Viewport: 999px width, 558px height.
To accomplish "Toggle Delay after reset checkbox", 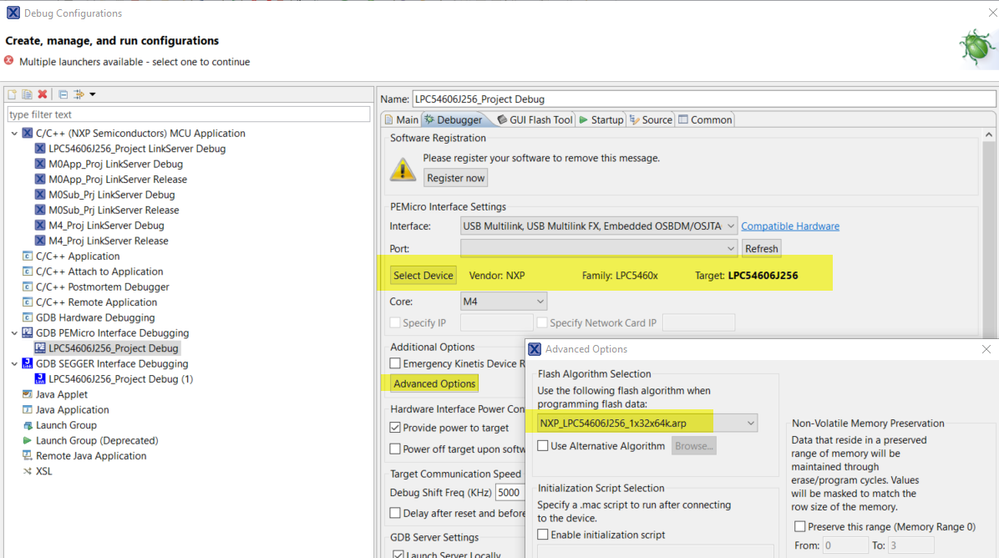I will click(x=396, y=513).
